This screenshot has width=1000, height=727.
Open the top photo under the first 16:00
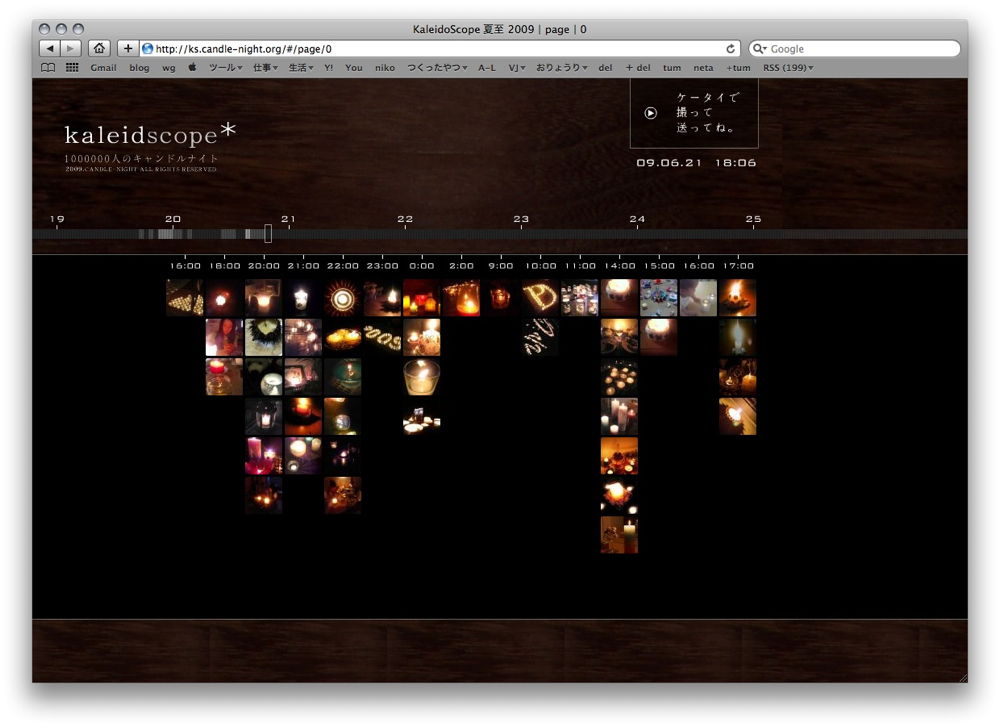coord(185,298)
